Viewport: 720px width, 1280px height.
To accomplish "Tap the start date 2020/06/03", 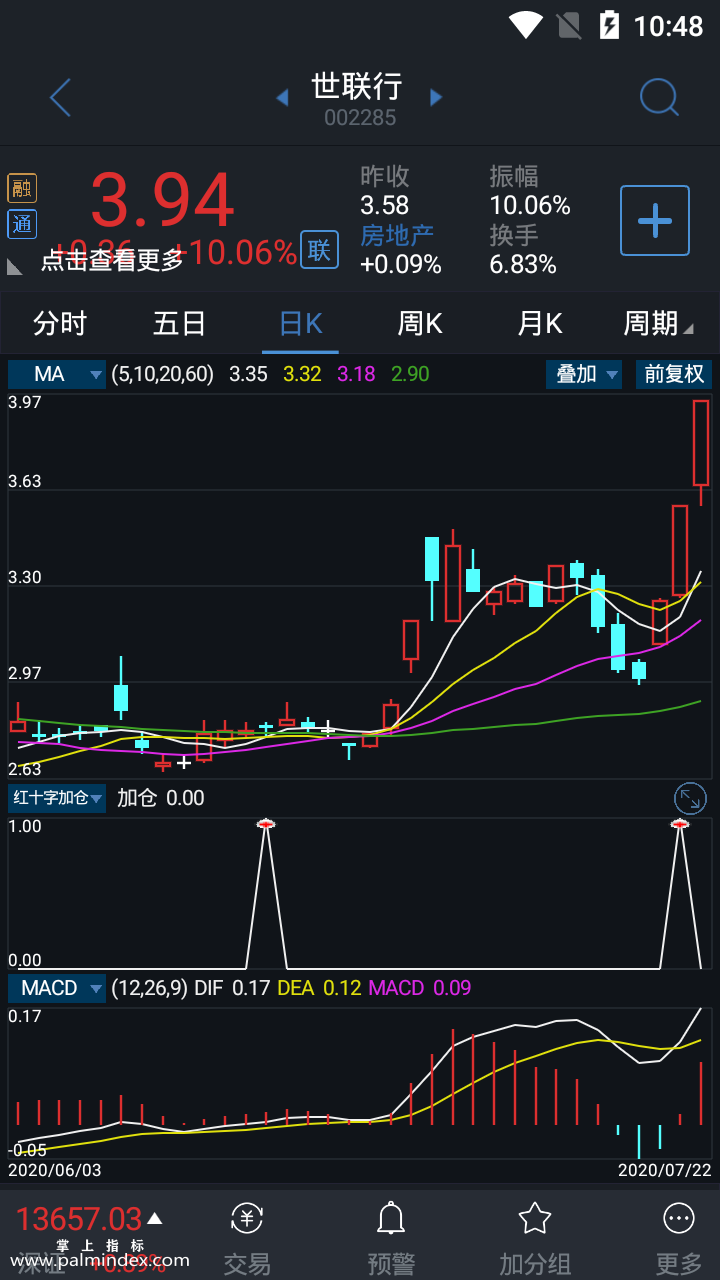I will [55, 1169].
